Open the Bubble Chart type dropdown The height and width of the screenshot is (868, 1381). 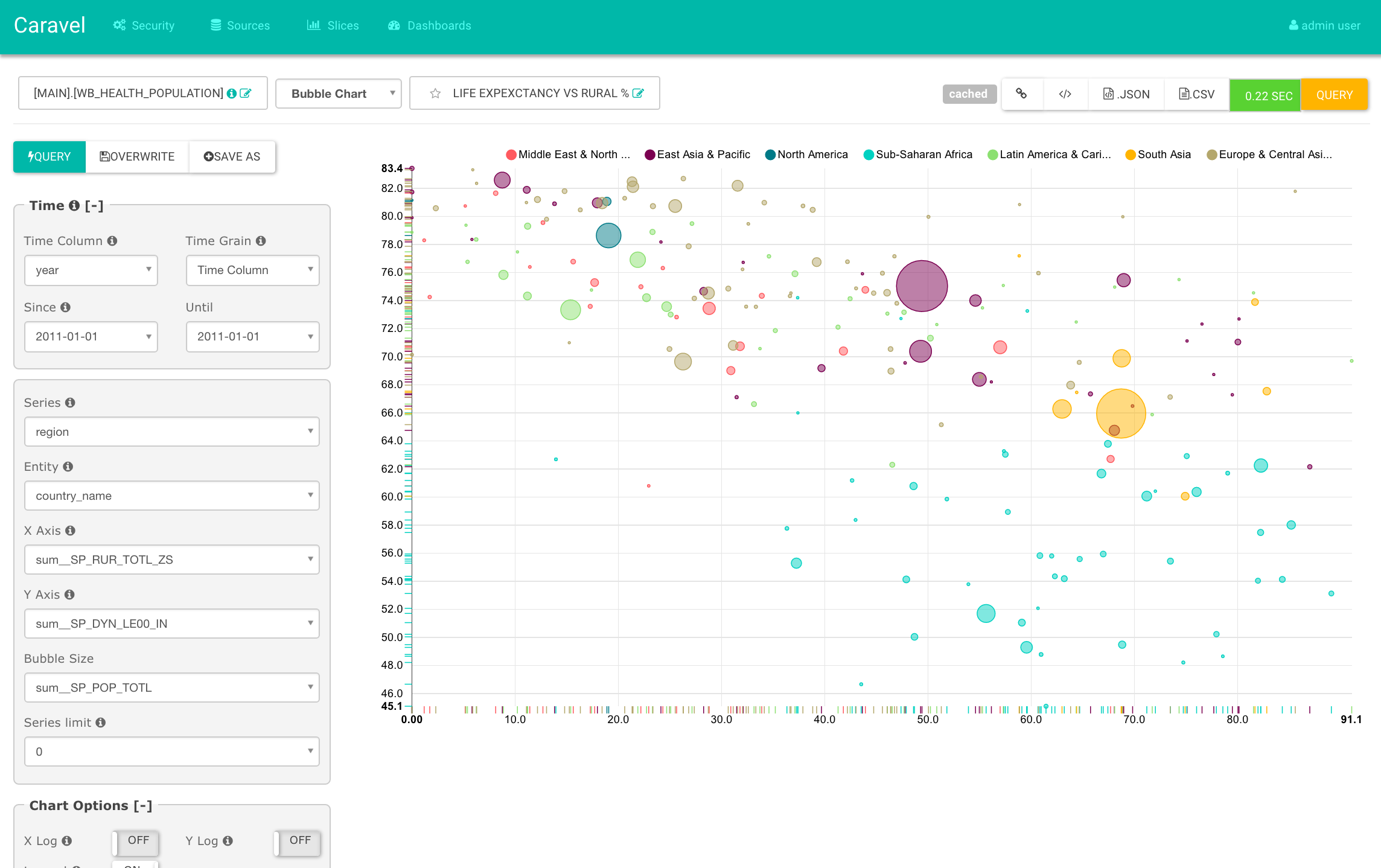[338, 94]
